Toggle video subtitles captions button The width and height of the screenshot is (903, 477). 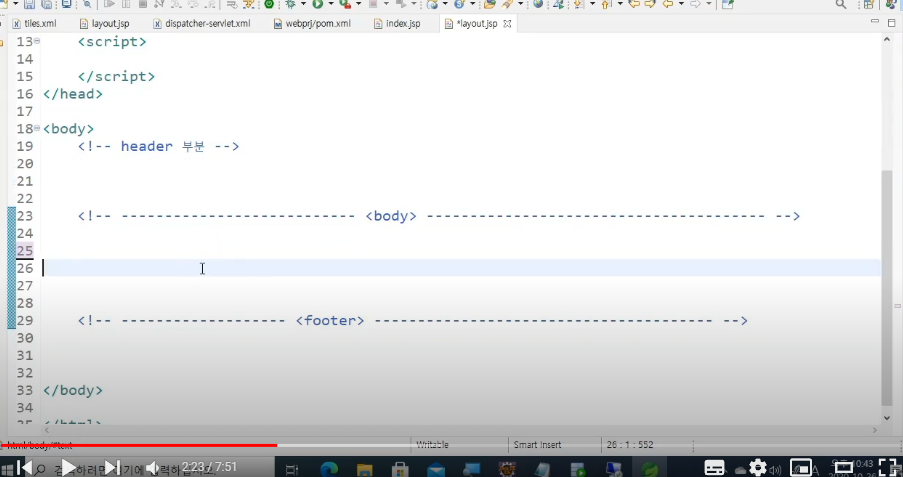coord(715,467)
